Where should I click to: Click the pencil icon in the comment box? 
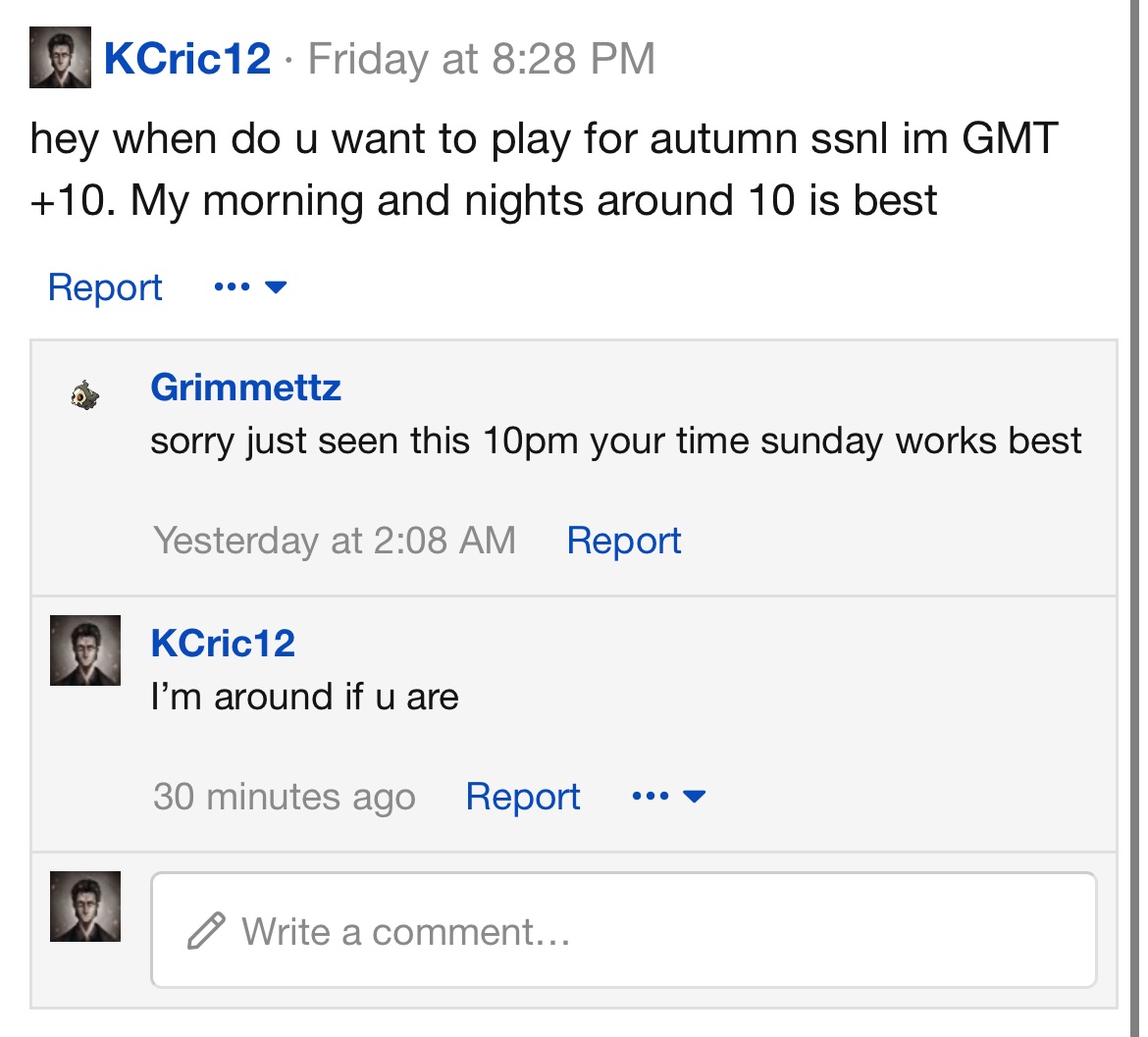[x=206, y=931]
